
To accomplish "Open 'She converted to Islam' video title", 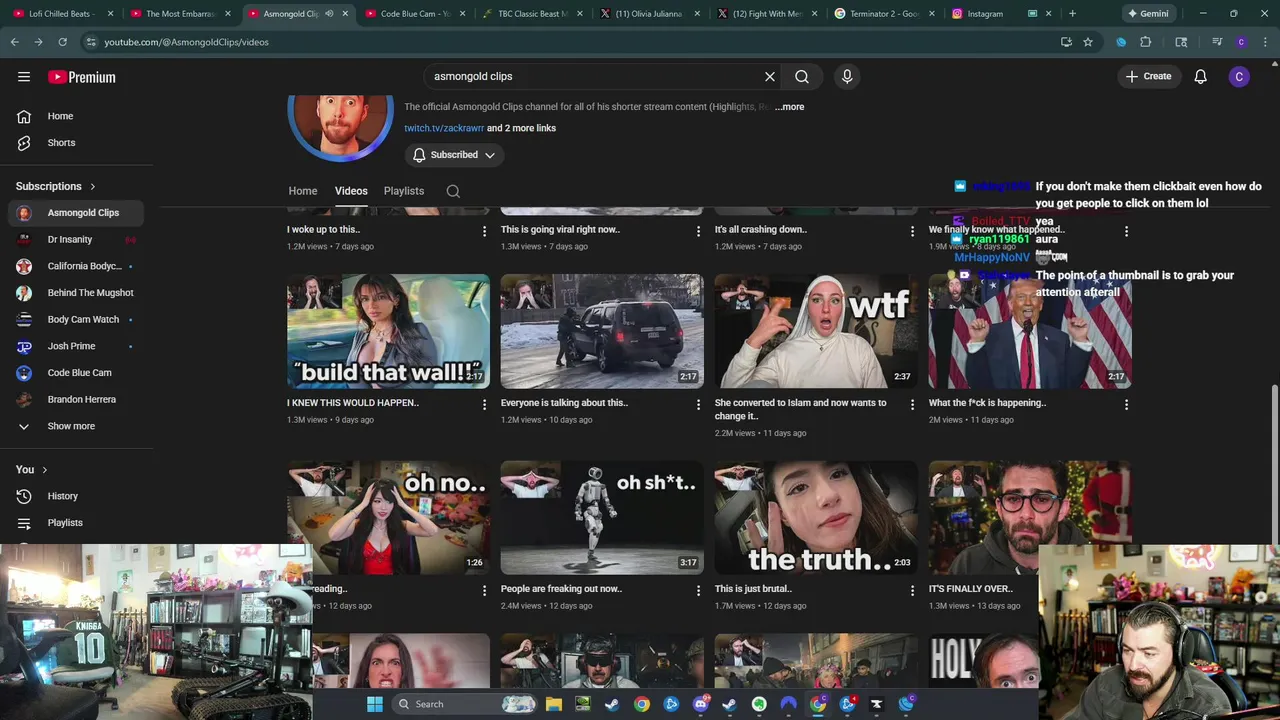I will click(800, 409).
